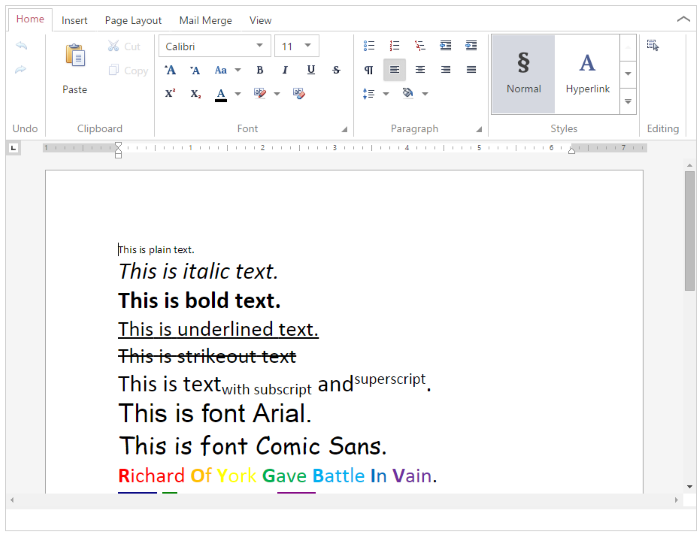Toggle subscript formatting

point(196,93)
